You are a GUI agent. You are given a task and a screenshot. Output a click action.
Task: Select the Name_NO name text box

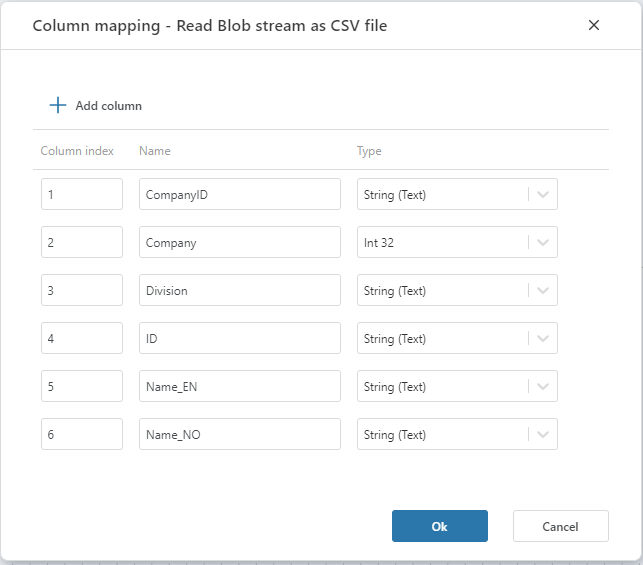(x=239, y=435)
